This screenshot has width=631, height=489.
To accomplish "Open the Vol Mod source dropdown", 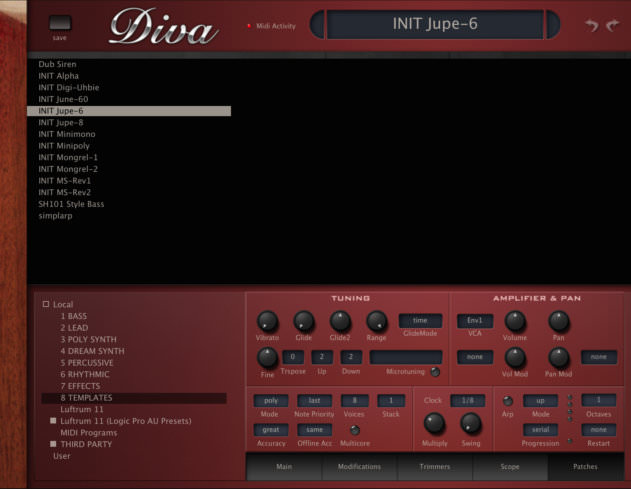I will (x=475, y=357).
